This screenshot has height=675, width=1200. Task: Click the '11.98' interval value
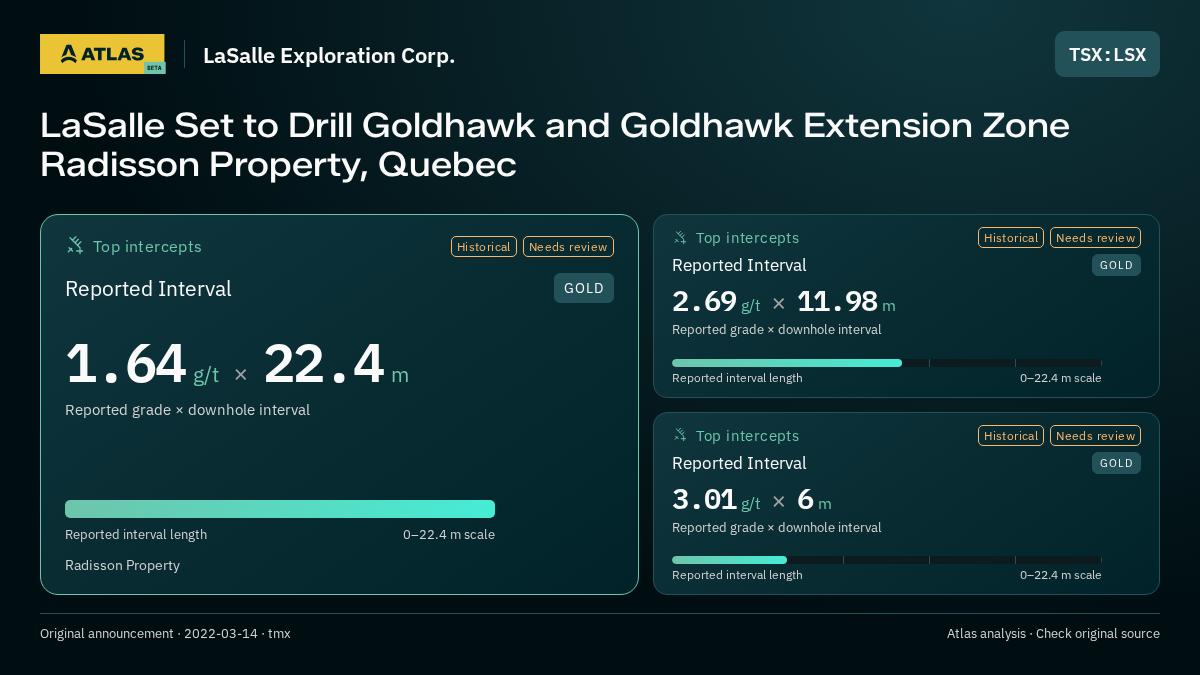click(837, 301)
